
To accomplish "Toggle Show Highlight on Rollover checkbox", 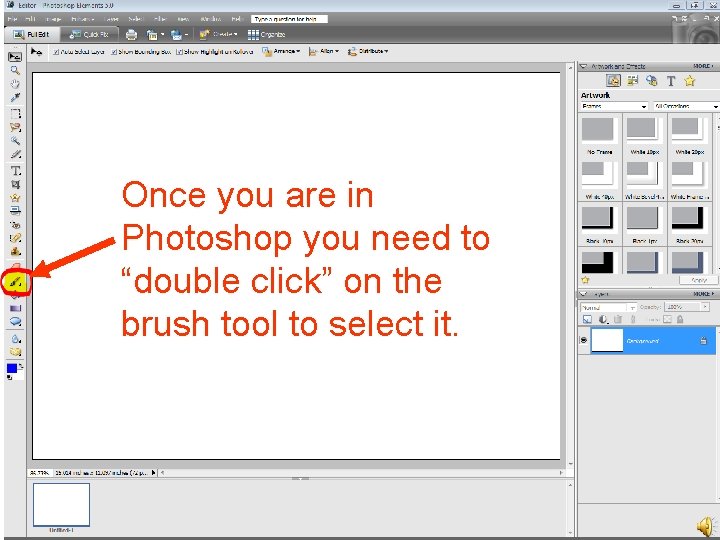I will (180, 52).
